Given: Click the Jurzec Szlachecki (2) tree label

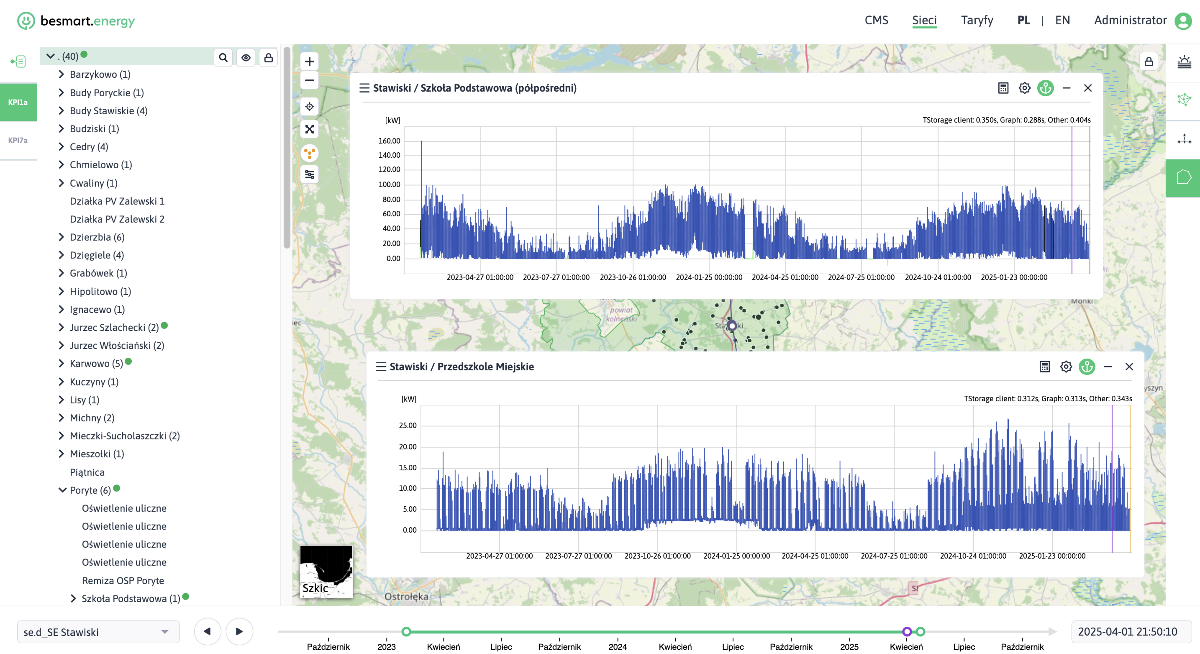Looking at the screenshot, I should pos(114,327).
